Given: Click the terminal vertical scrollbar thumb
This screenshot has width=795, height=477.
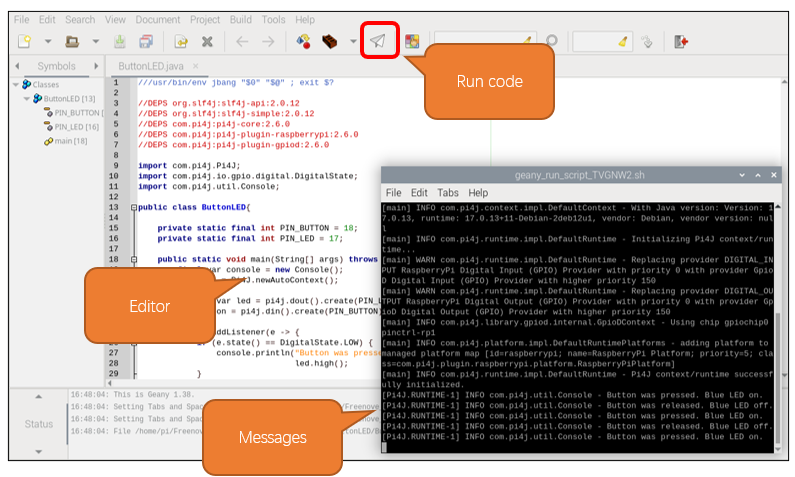Looking at the screenshot, I should coord(778,378).
